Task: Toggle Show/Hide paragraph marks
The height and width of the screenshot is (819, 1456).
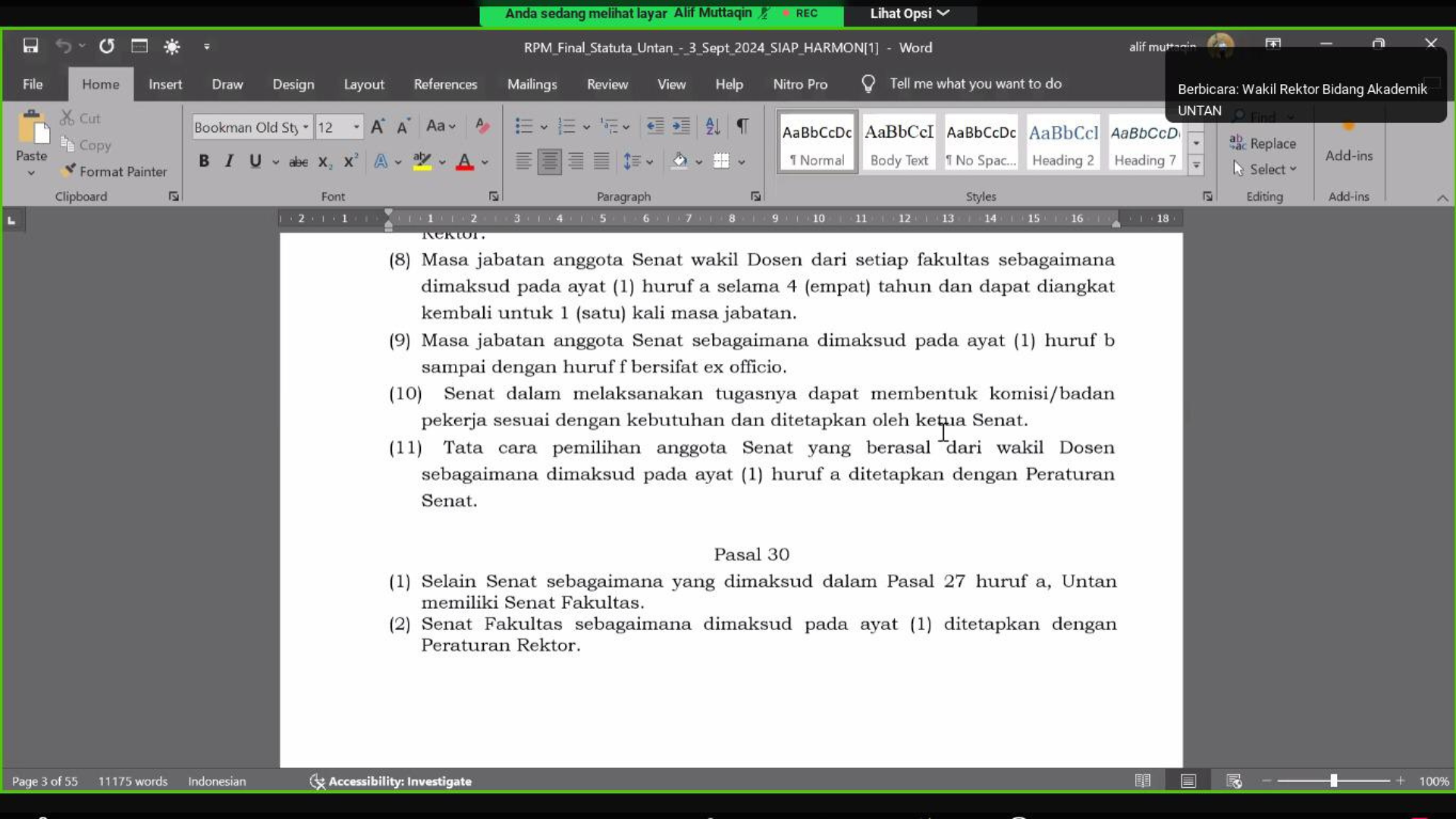Action: click(742, 127)
